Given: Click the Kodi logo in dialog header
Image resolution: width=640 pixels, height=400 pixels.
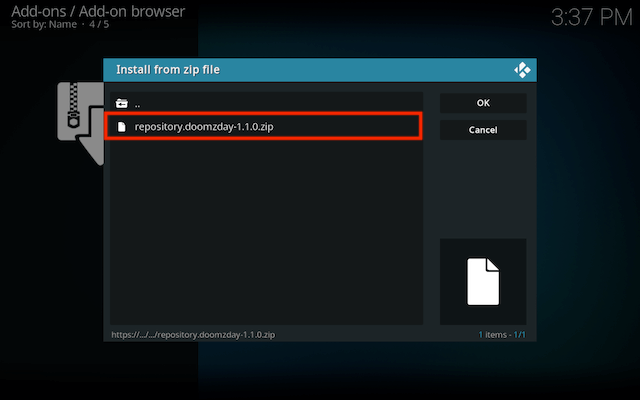Looking at the screenshot, I should click(522, 70).
